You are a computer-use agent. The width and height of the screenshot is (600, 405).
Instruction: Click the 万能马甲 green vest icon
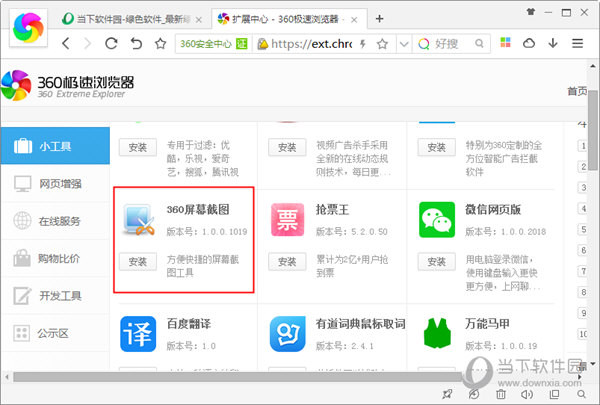click(x=437, y=333)
